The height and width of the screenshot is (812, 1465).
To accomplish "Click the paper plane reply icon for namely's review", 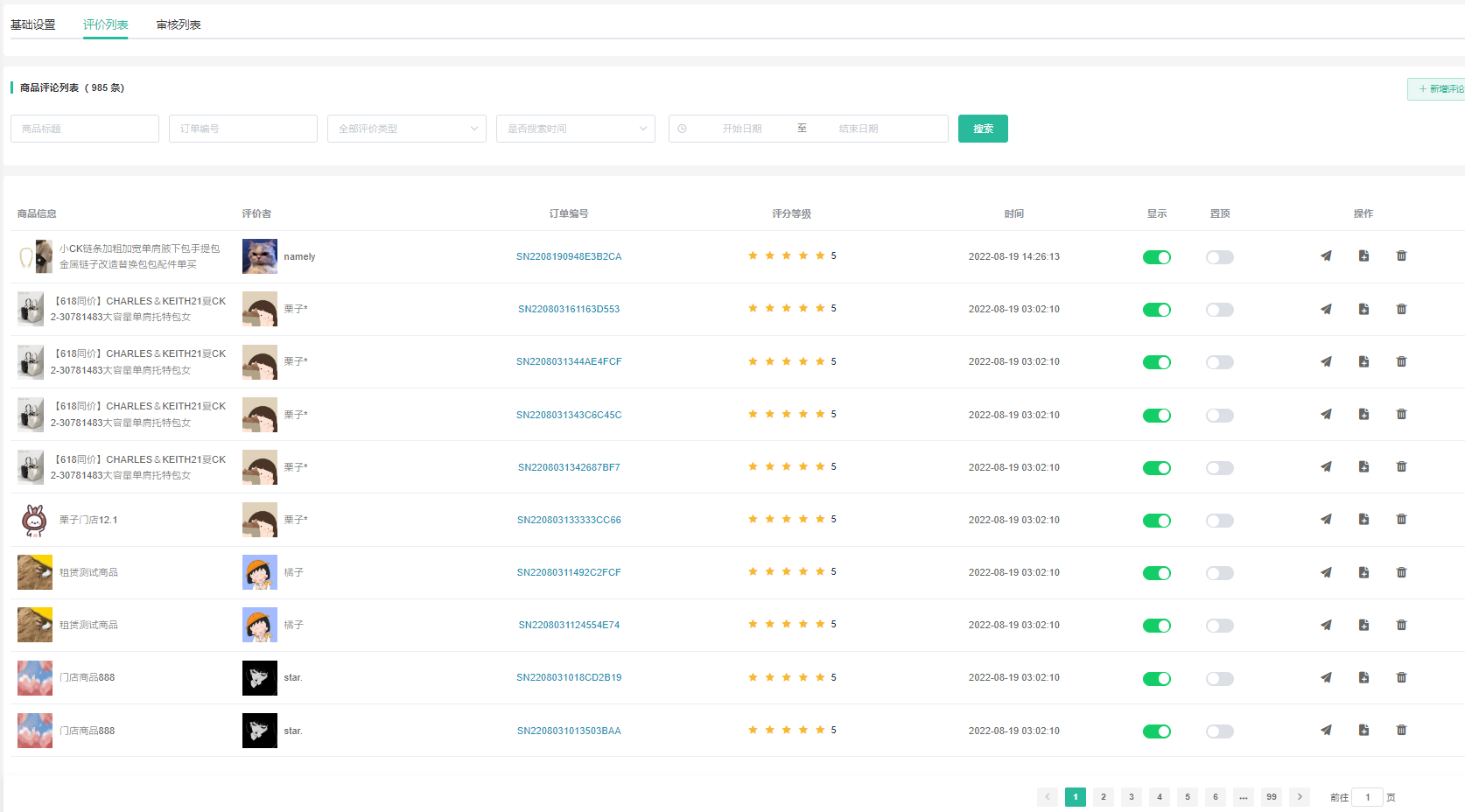I will click(x=1326, y=256).
